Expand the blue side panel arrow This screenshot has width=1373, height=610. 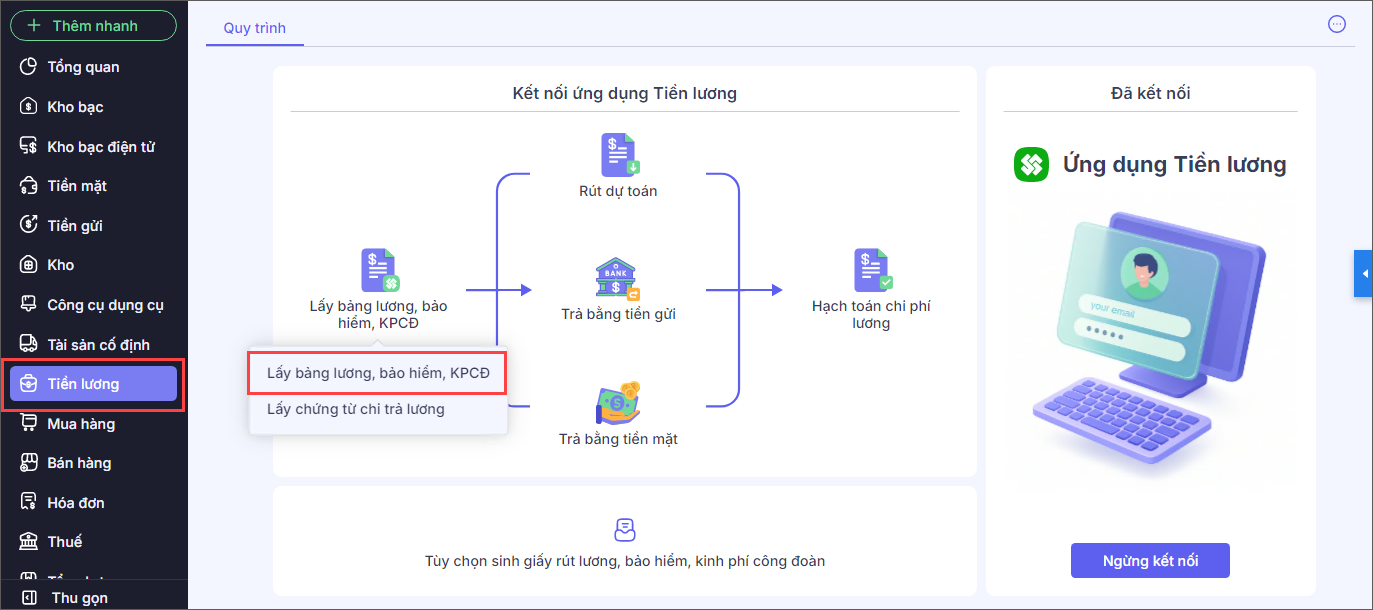tap(1363, 274)
